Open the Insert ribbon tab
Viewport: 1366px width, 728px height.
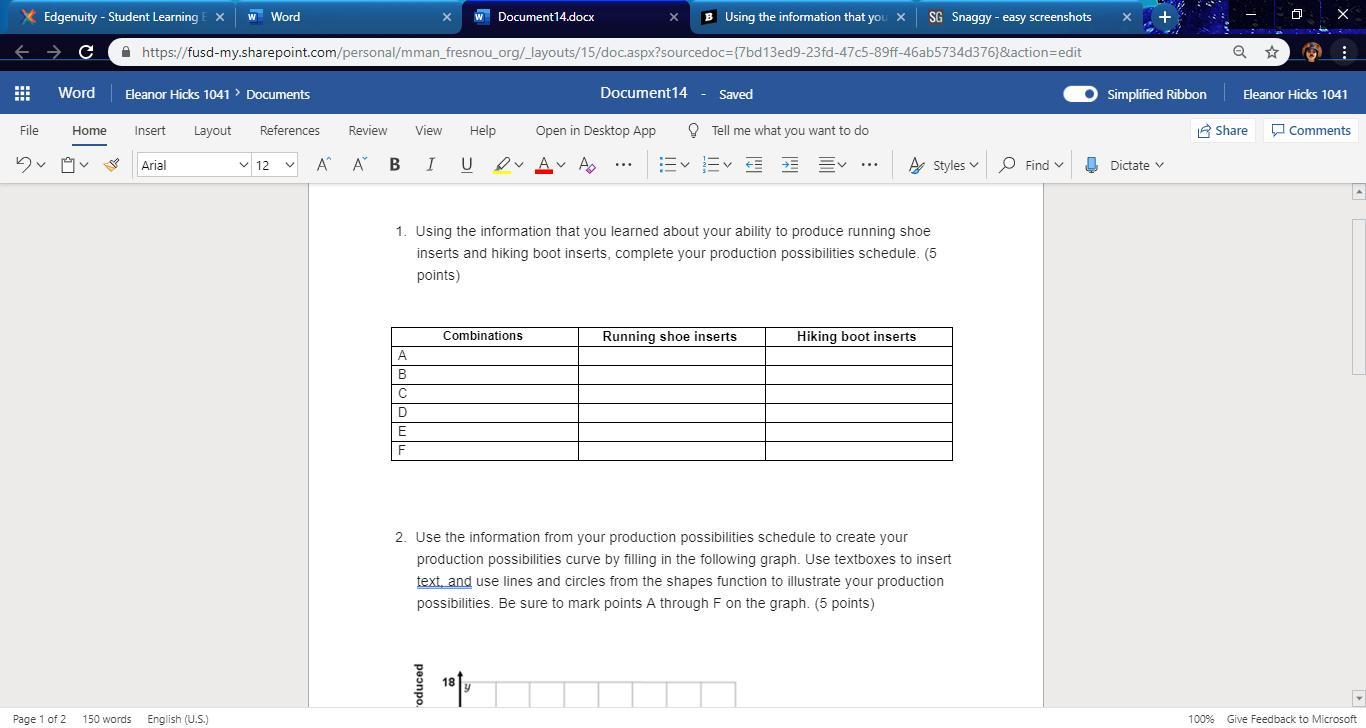(x=150, y=130)
